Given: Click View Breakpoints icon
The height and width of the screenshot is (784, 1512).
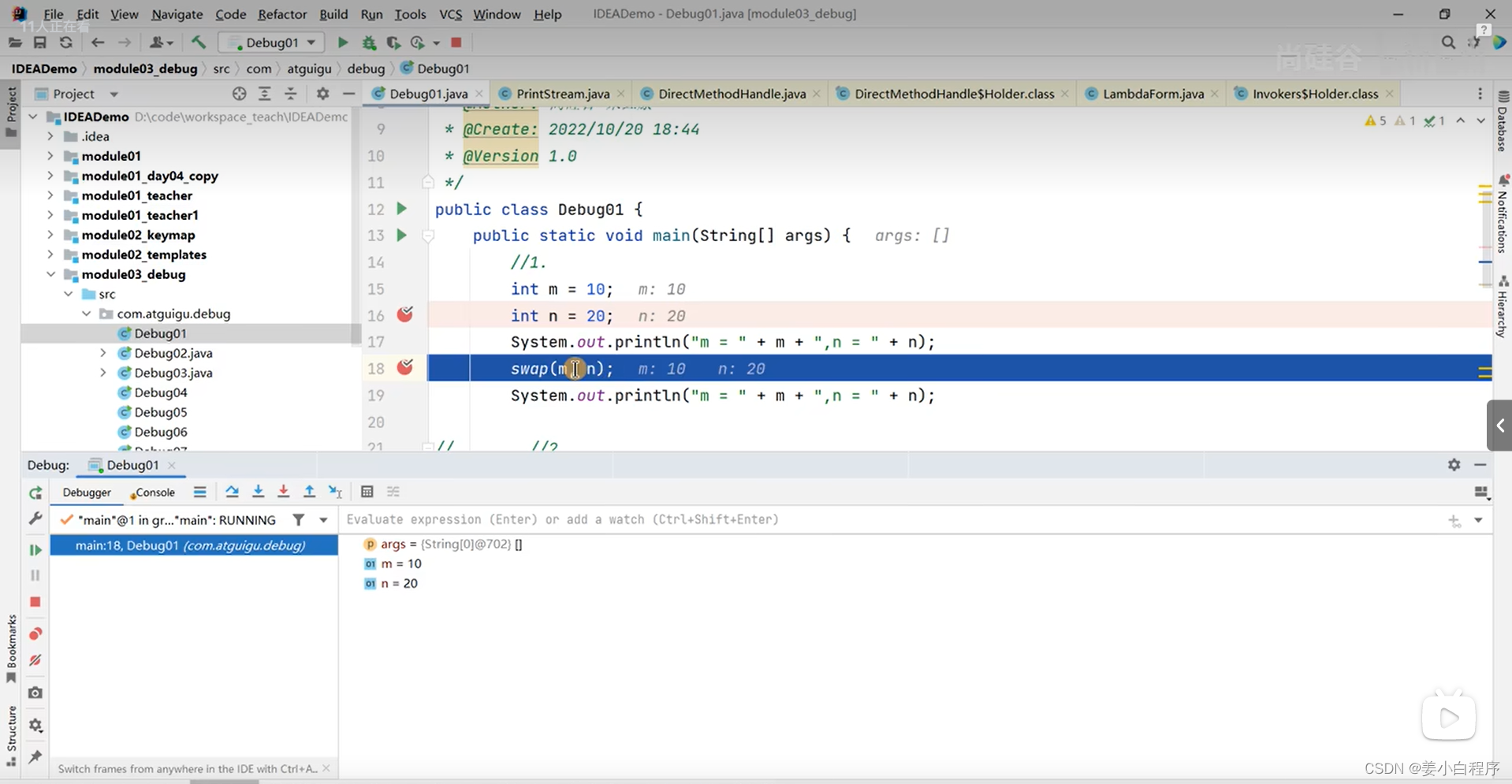Looking at the screenshot, I should coord(35,634).
